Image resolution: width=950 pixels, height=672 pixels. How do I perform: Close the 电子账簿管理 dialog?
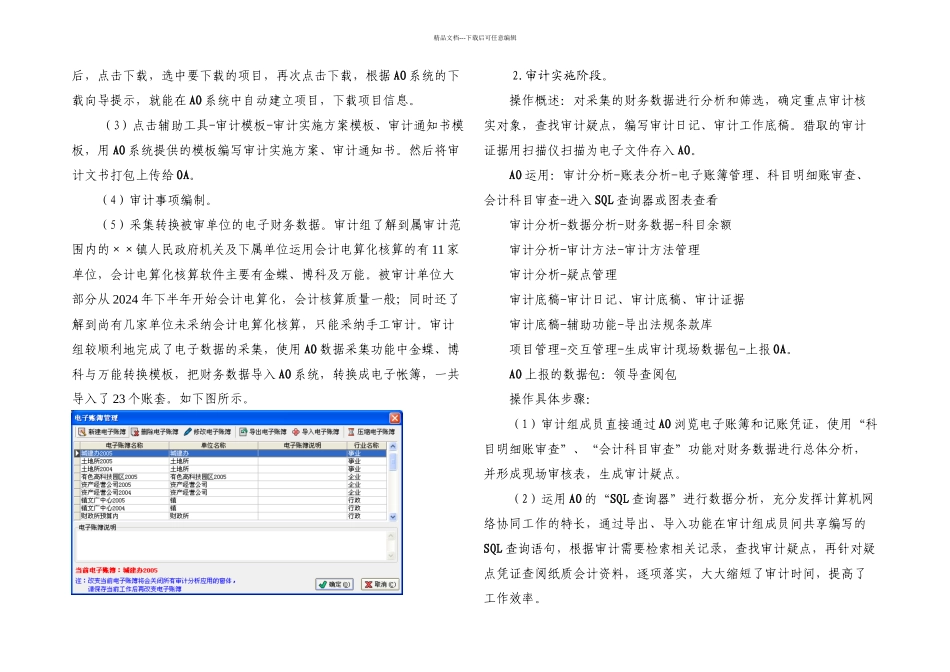(394, 418)
